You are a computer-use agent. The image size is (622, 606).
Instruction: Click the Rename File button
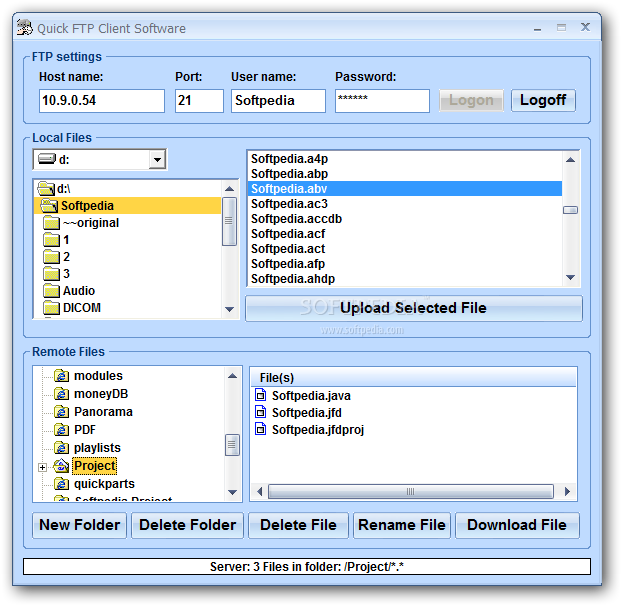(x=402, y=525)
